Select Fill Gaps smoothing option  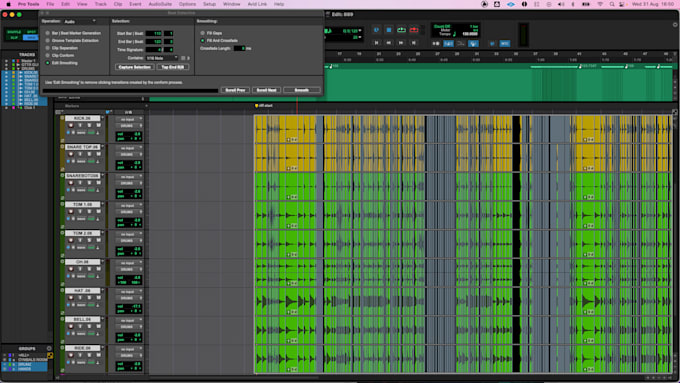[x=203, y=33]
